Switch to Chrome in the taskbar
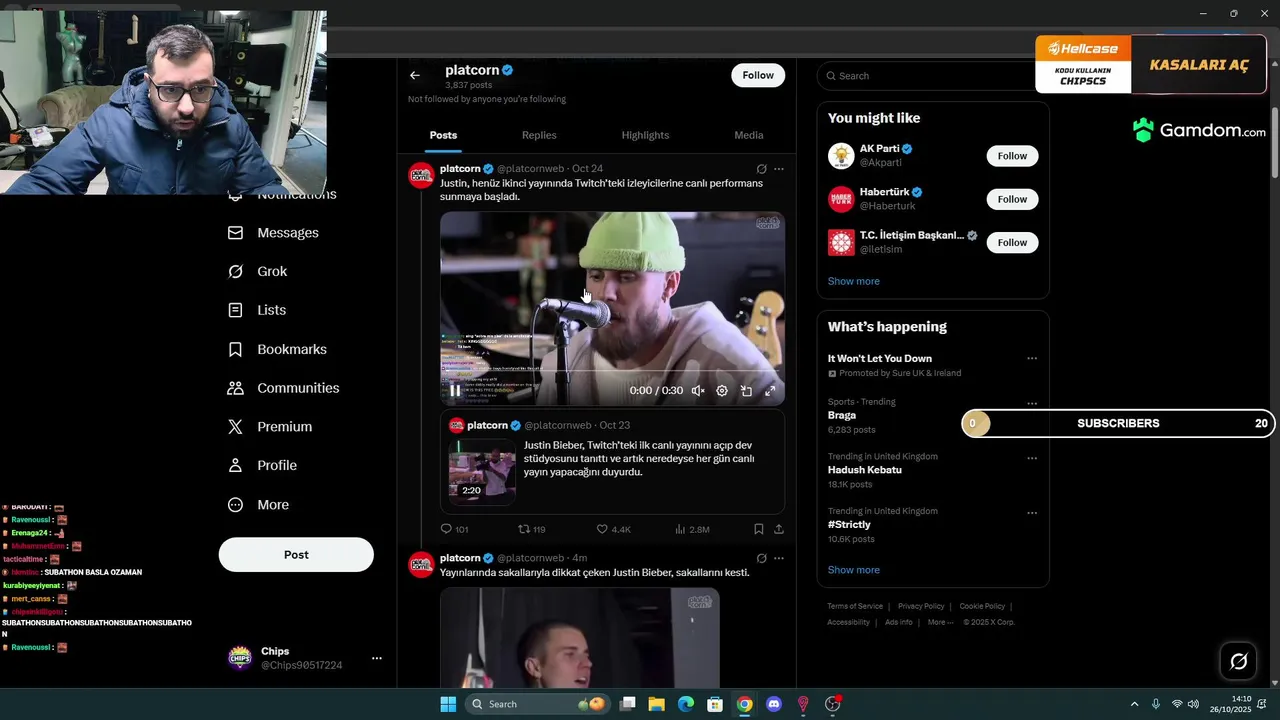This screenshot has width=1280, height=720. click(x=744, y=704)
